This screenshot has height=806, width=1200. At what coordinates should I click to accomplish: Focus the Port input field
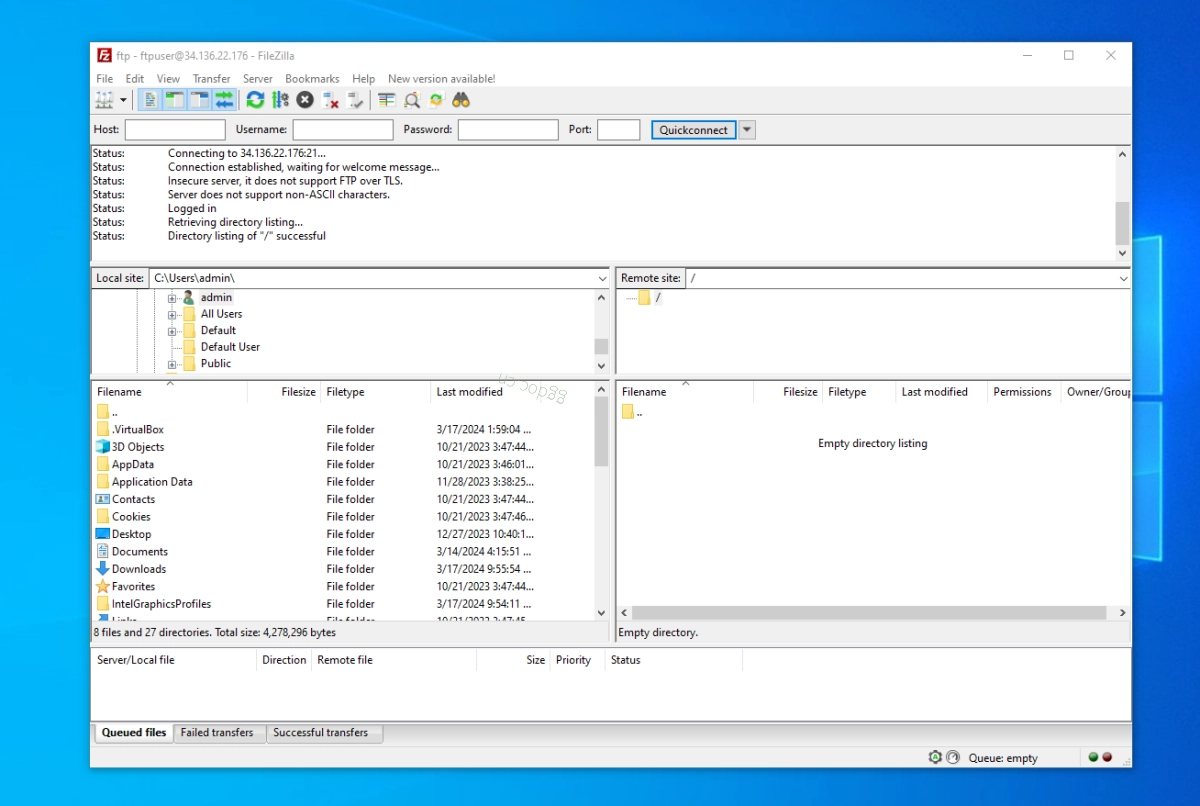619,130
